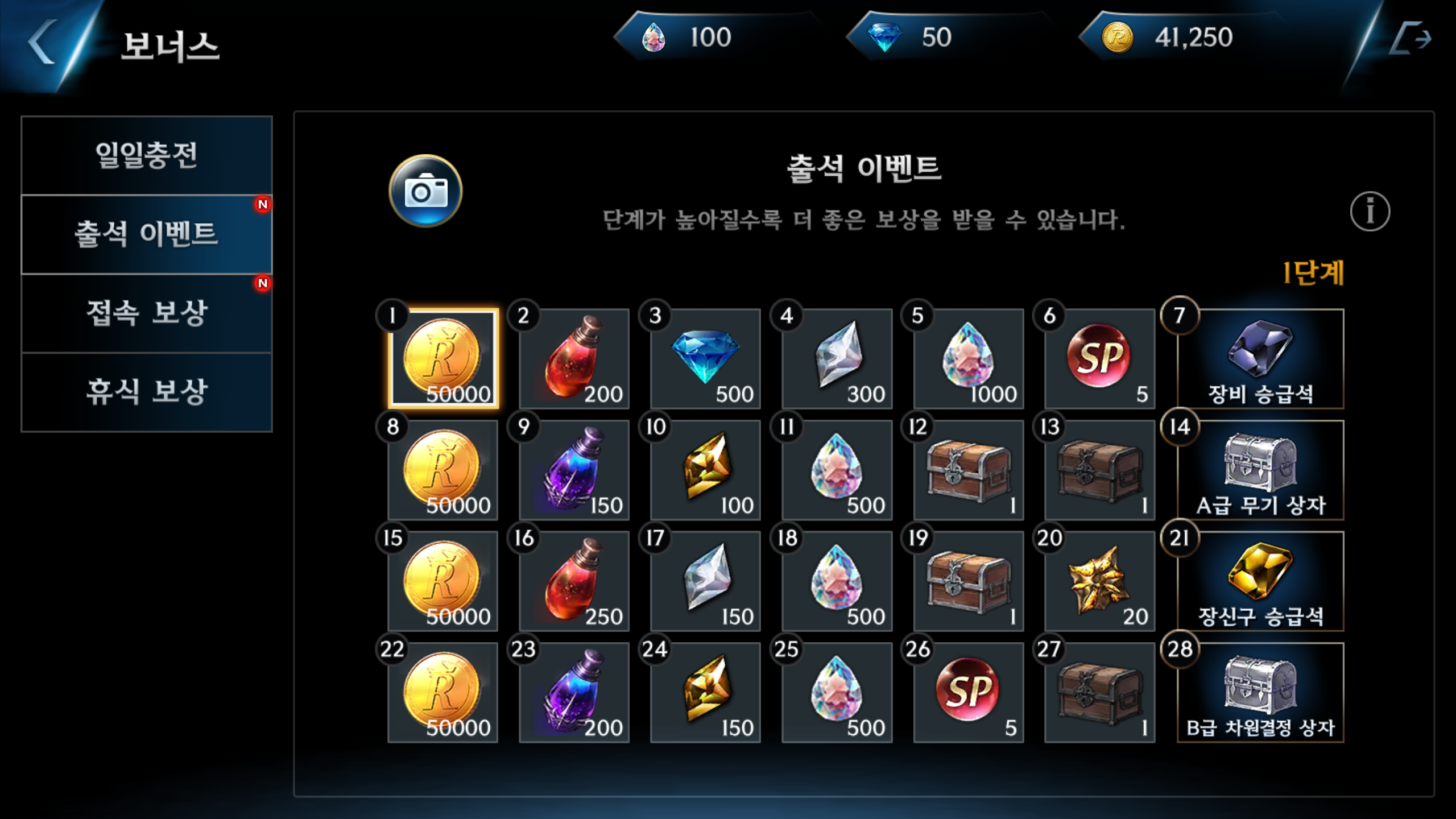Go back with the left arrow
The width and height of the screenshot is (1456, 819).
click(43, 42)
